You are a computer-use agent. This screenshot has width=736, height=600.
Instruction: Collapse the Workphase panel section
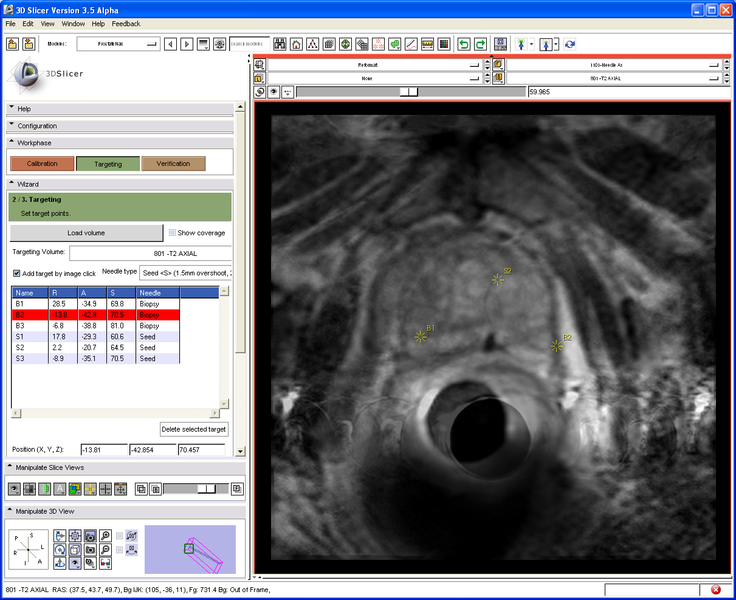click(x=120, y=143)
